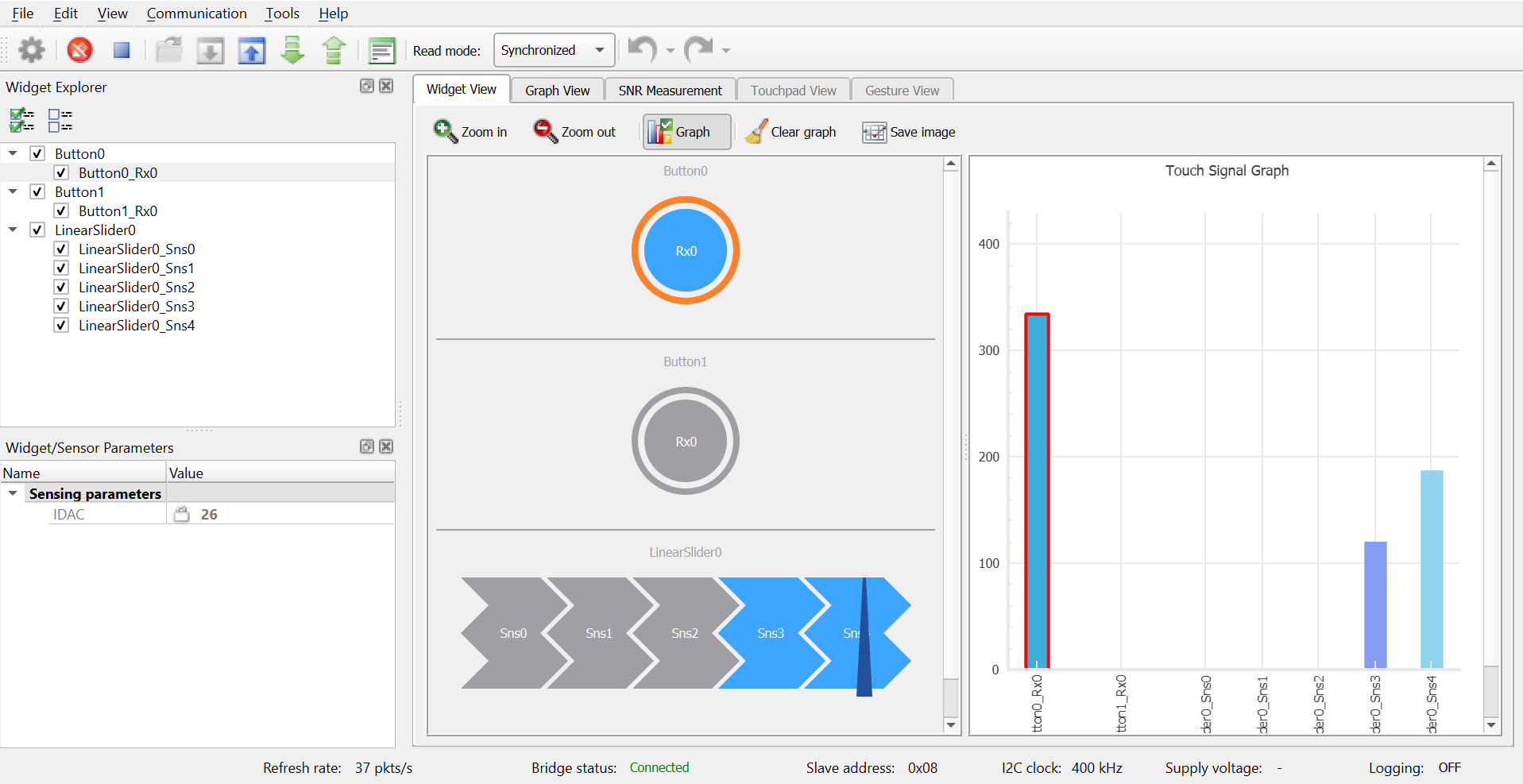The width and height of the screenshot is (1523, 784).
Task: Open the Read mode Synchronized dropdown
Action: (x=554, y=50)
